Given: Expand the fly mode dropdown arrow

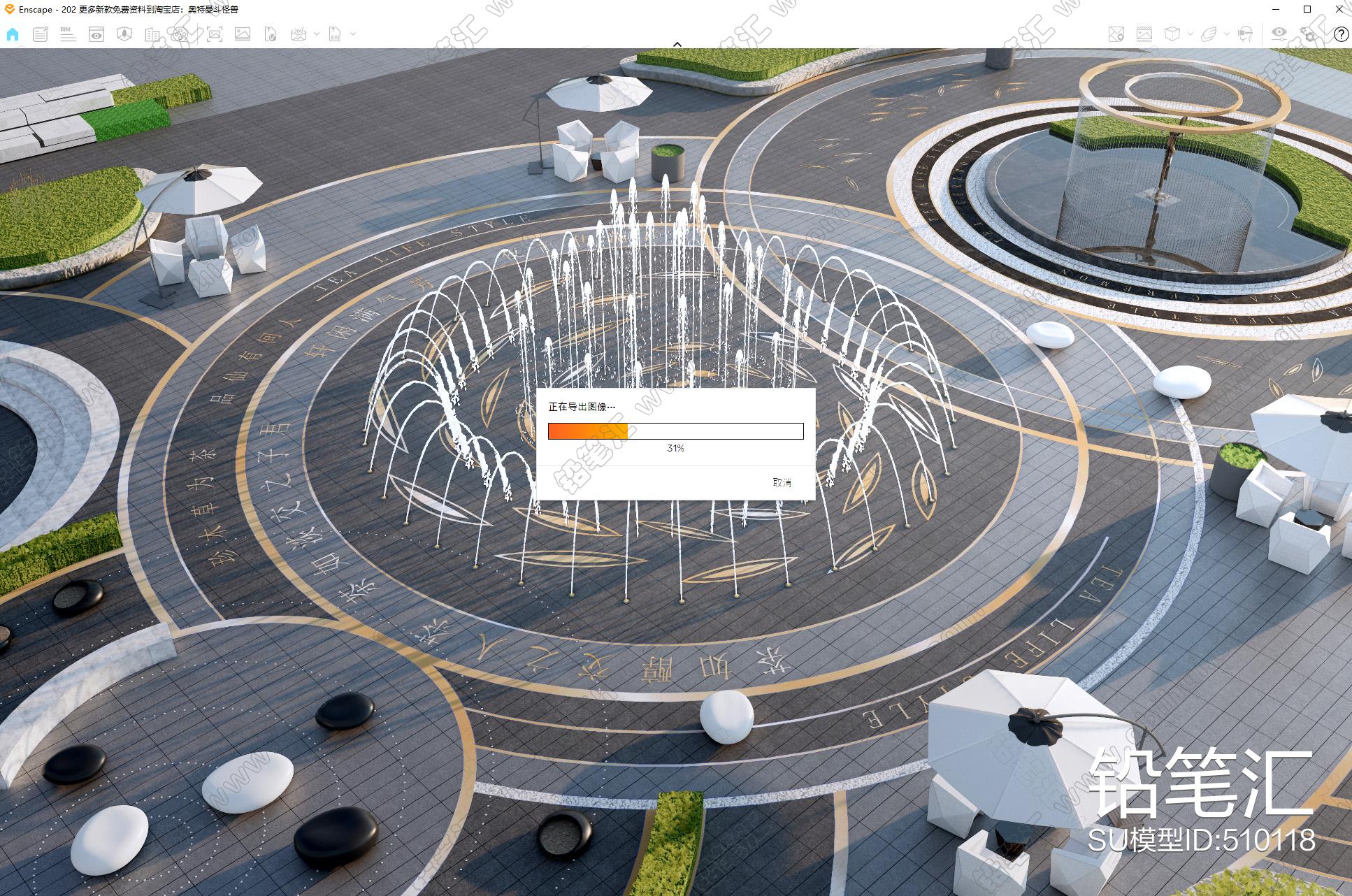Looking at the screenshot, I should tap(1227, 34).
